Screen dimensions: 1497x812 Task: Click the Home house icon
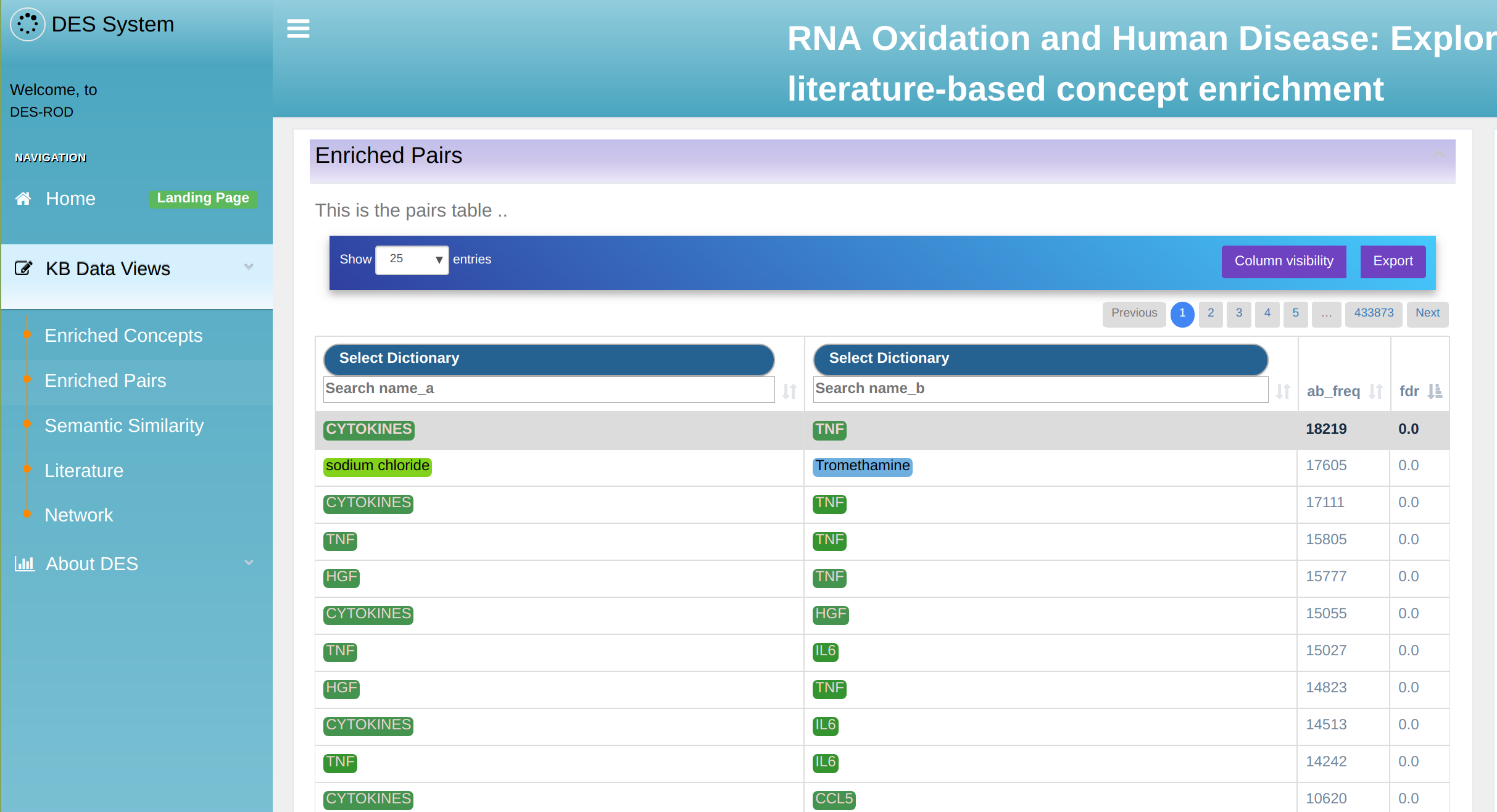[23, 199]
